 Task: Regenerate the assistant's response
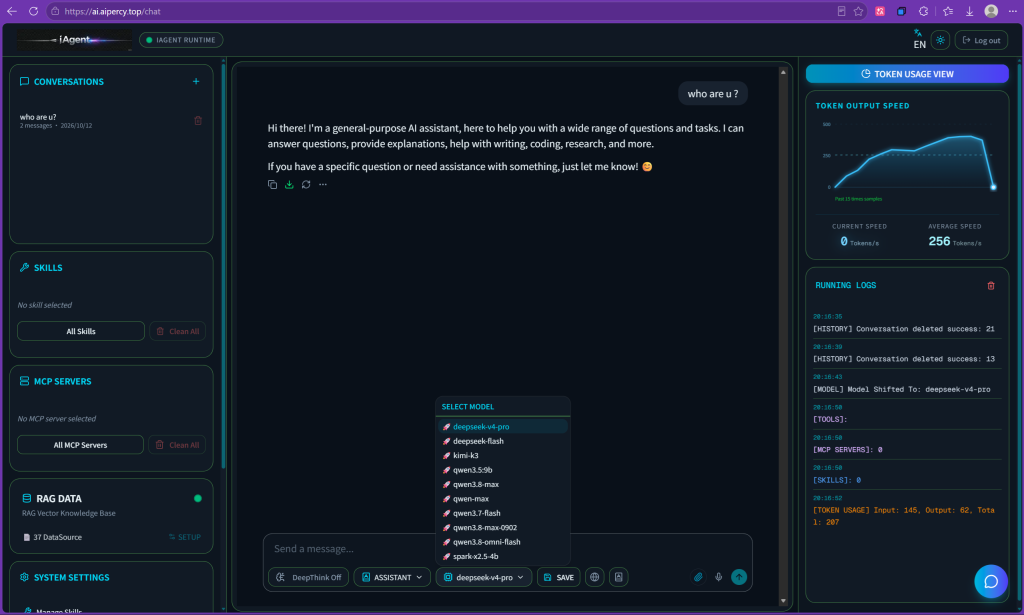(x=306, y=185)
